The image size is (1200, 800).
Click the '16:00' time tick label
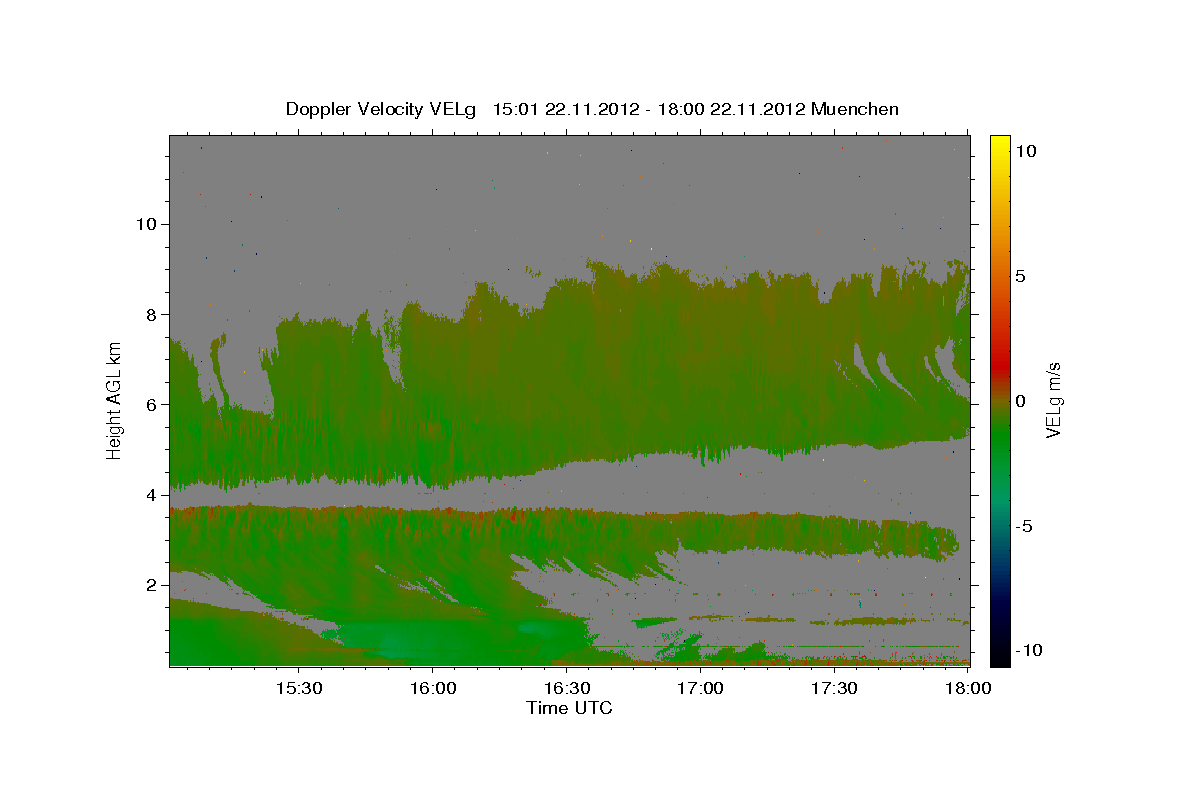coord(432,688)
